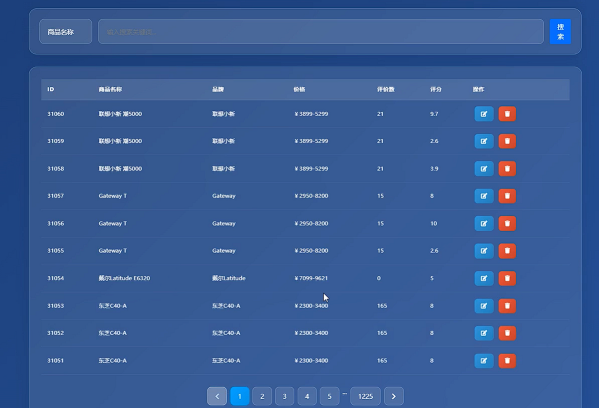This screenshot has width=599, height=408.
Task: Select ID cell 31060
Action: [56, 114]
